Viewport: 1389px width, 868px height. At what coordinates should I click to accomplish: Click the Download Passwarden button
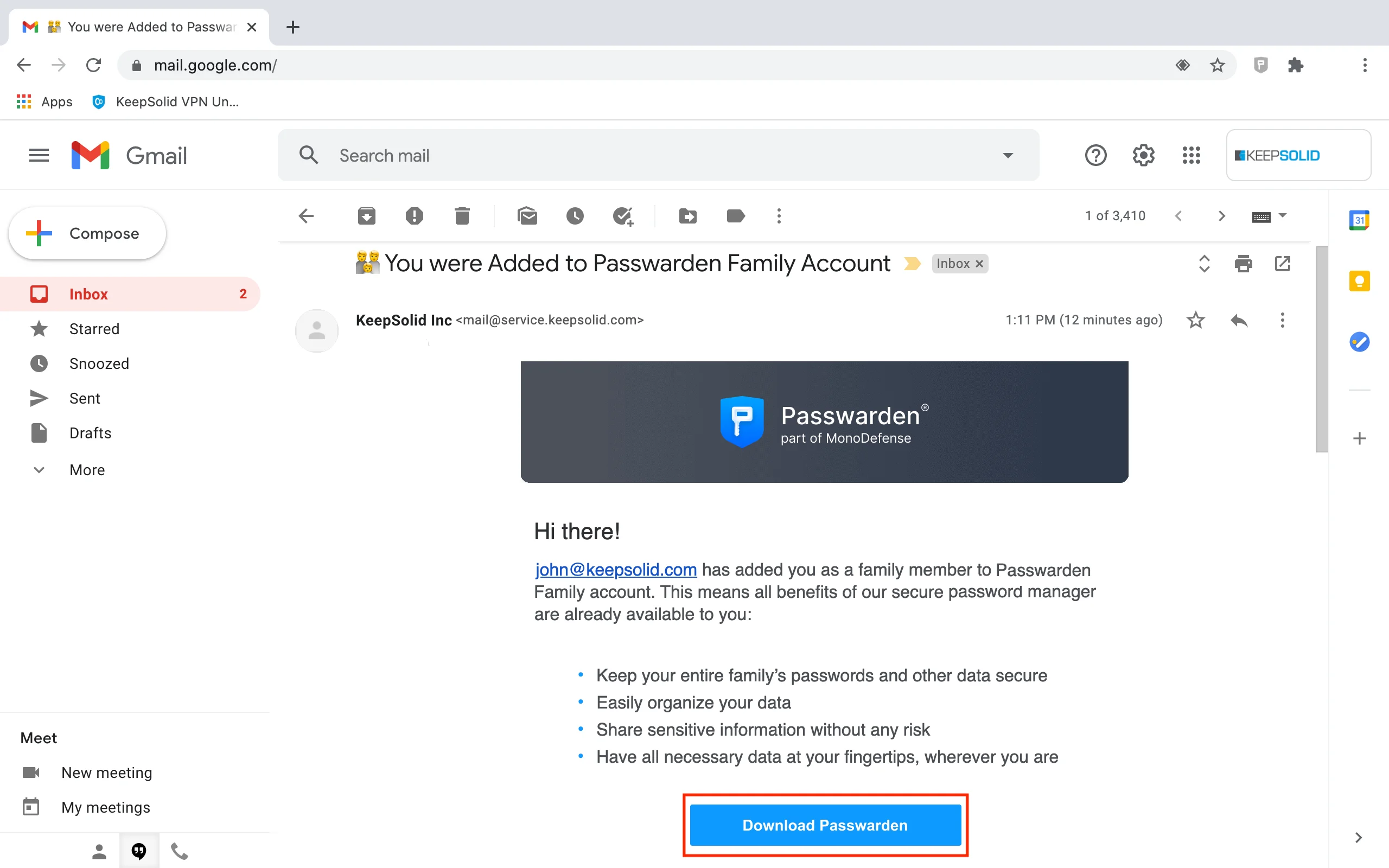(x=825, y=825)
